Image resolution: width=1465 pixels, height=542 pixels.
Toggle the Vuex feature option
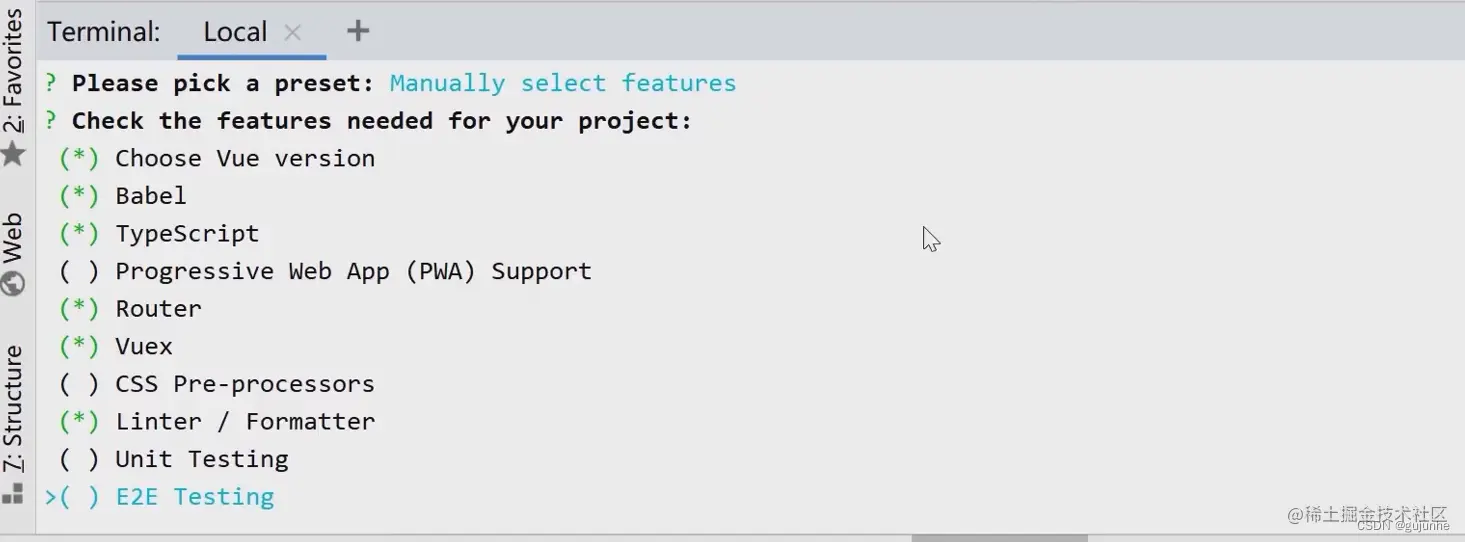tap(116, 346)
